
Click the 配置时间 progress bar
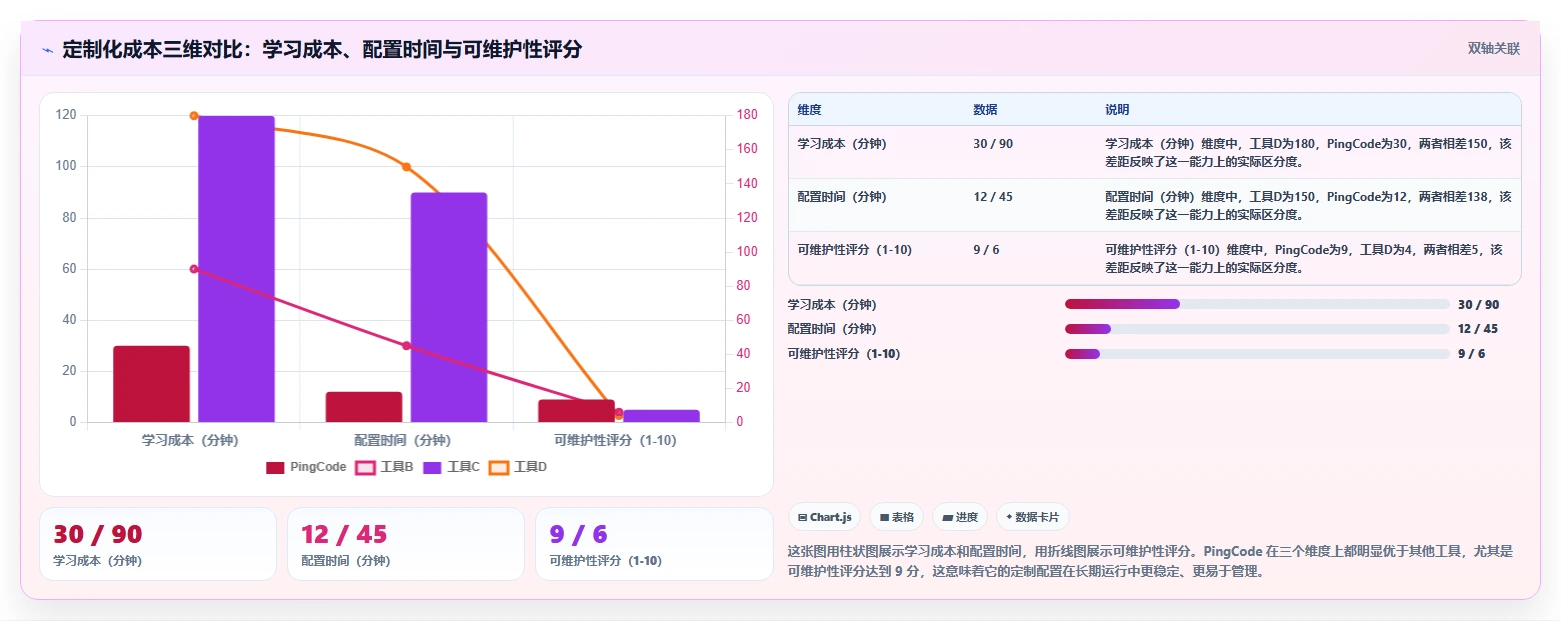1257,329
